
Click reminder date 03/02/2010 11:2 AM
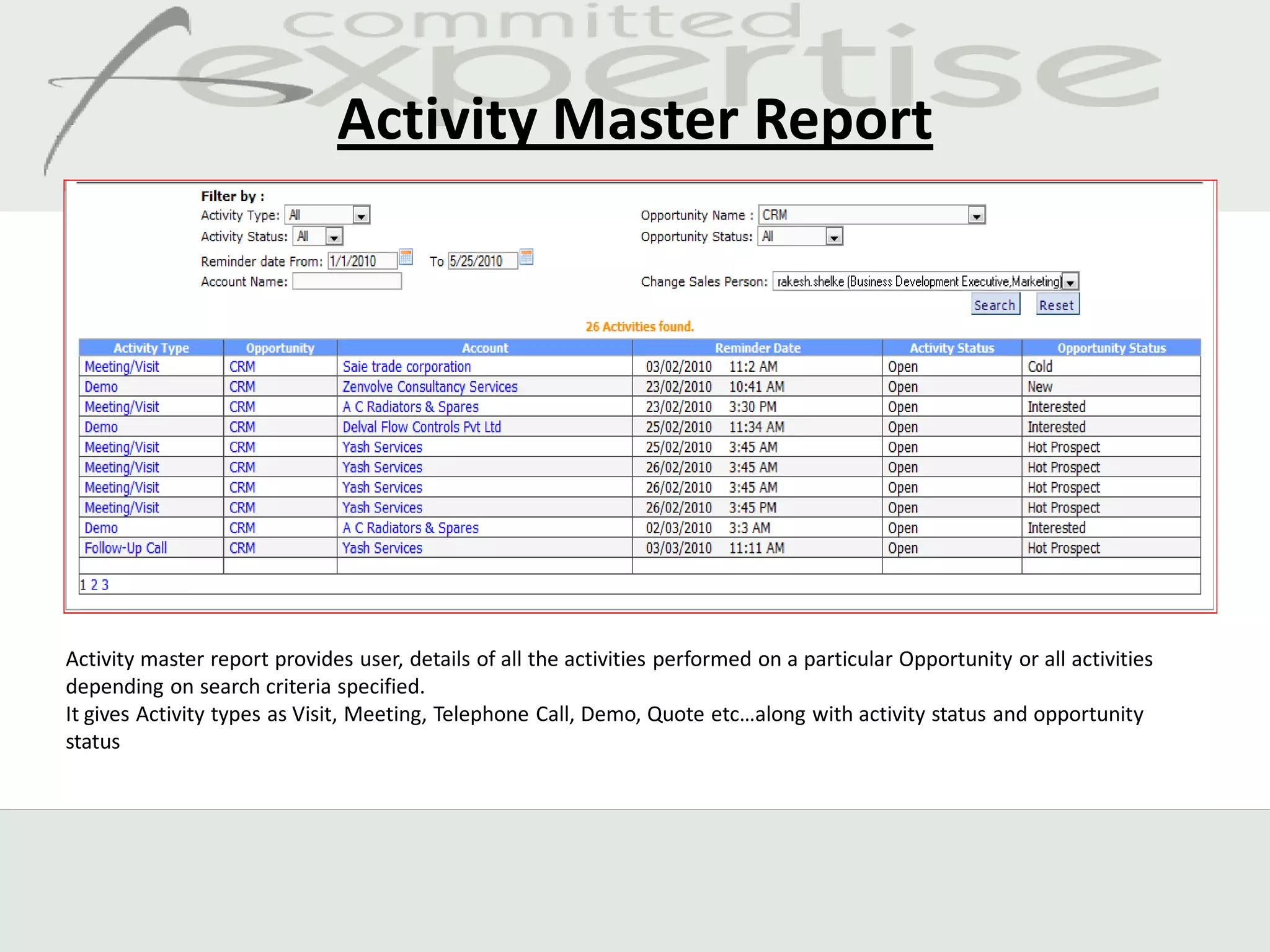point(711,367)
